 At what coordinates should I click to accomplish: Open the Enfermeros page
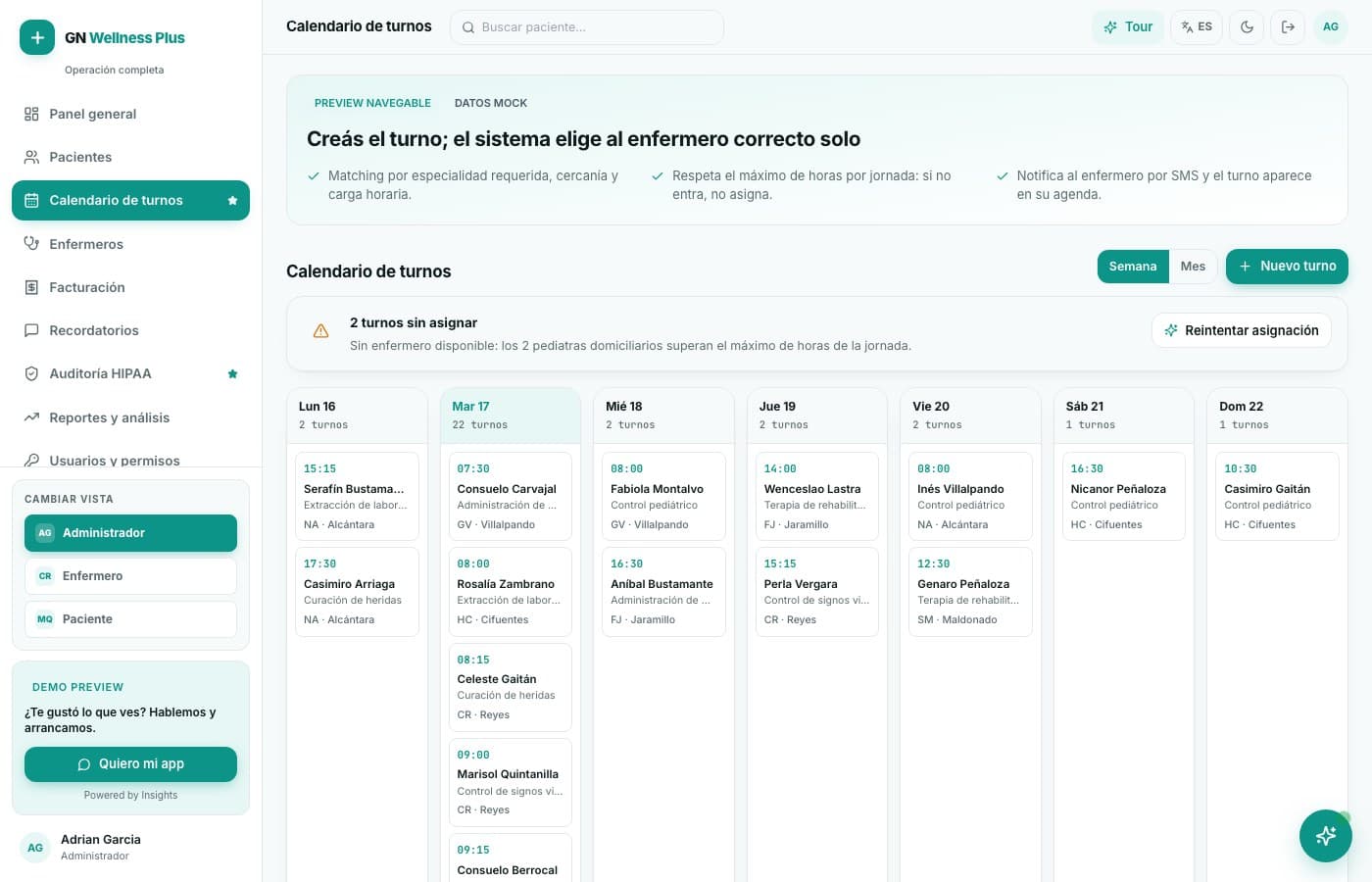click(130, 244)
